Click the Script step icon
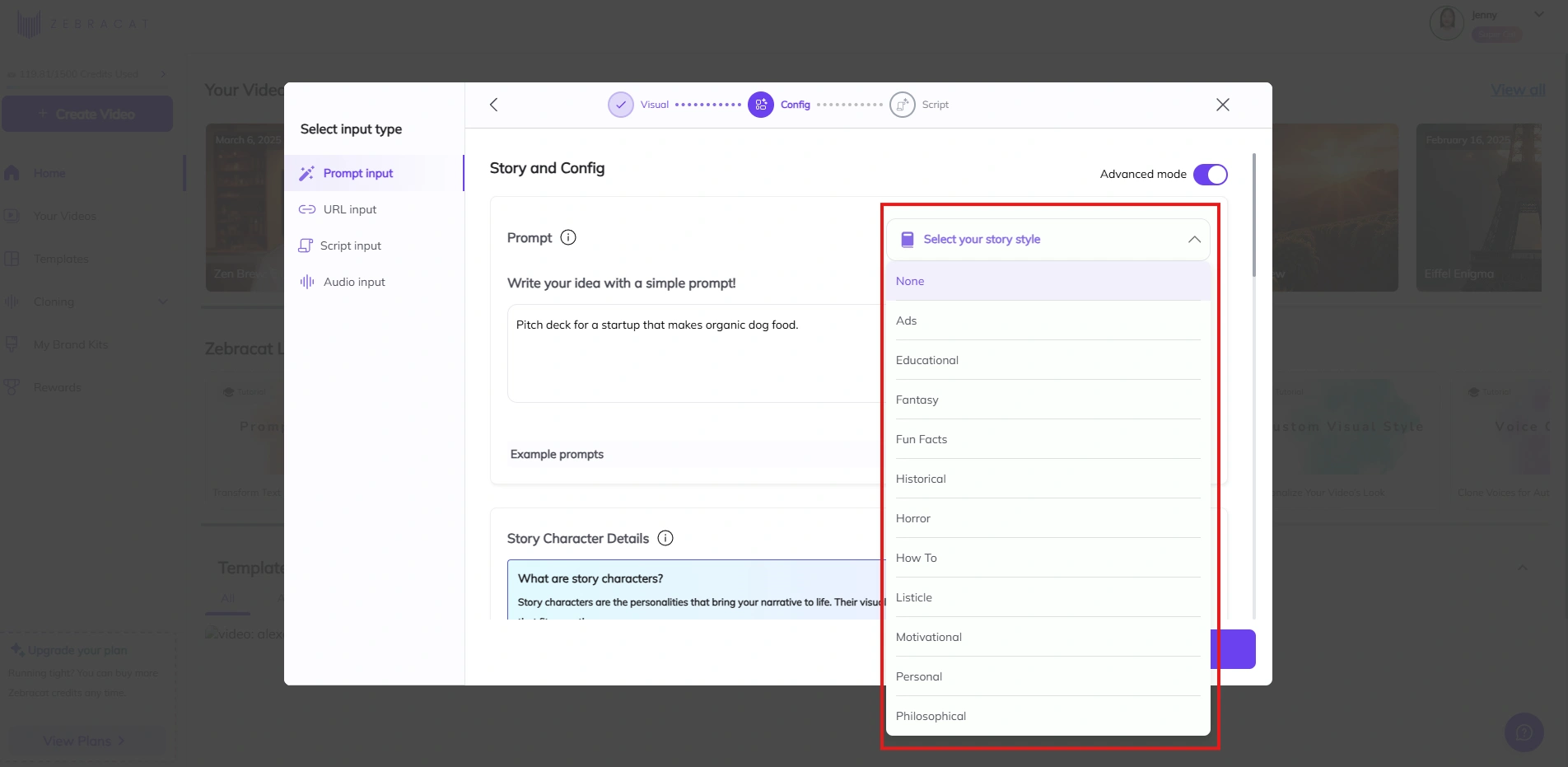Screen dimensions: 1568x767 click(x=903, y=105)
